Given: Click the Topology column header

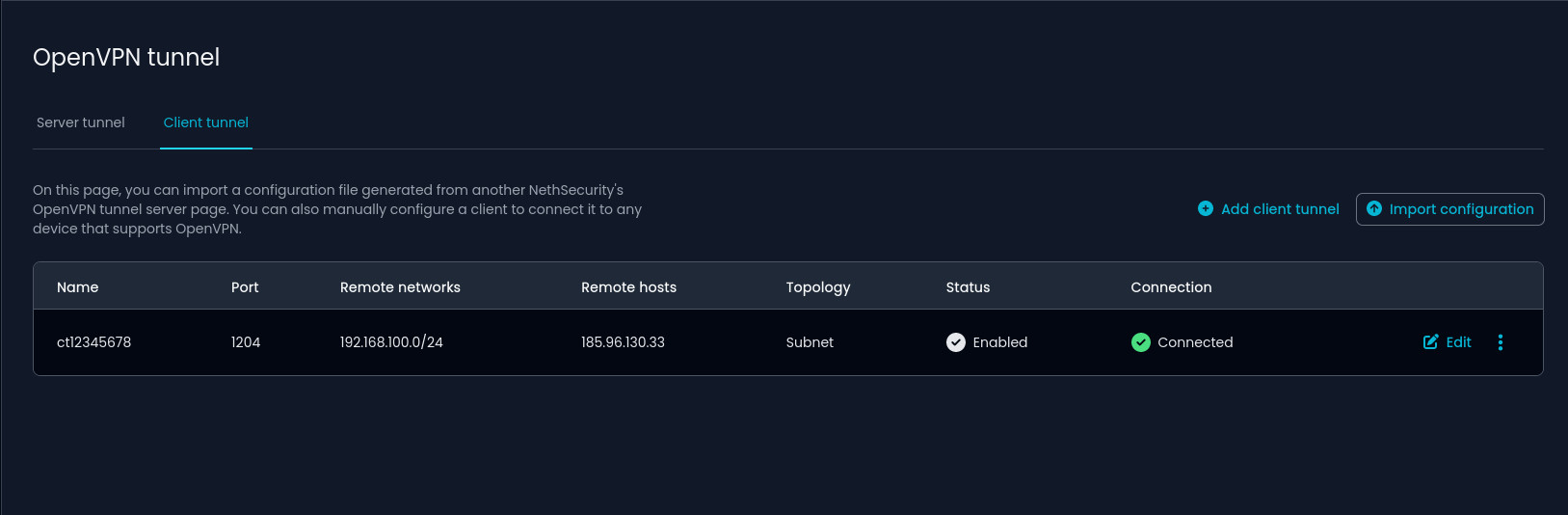Looking at the screenshot, I should click(x=818, y=287).
